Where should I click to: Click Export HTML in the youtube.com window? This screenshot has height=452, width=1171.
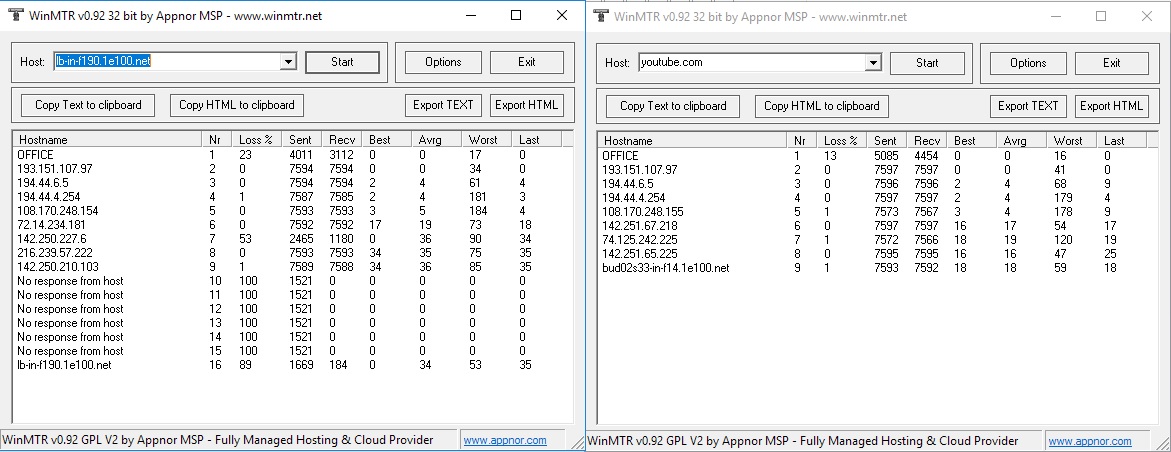[1112, 106]
